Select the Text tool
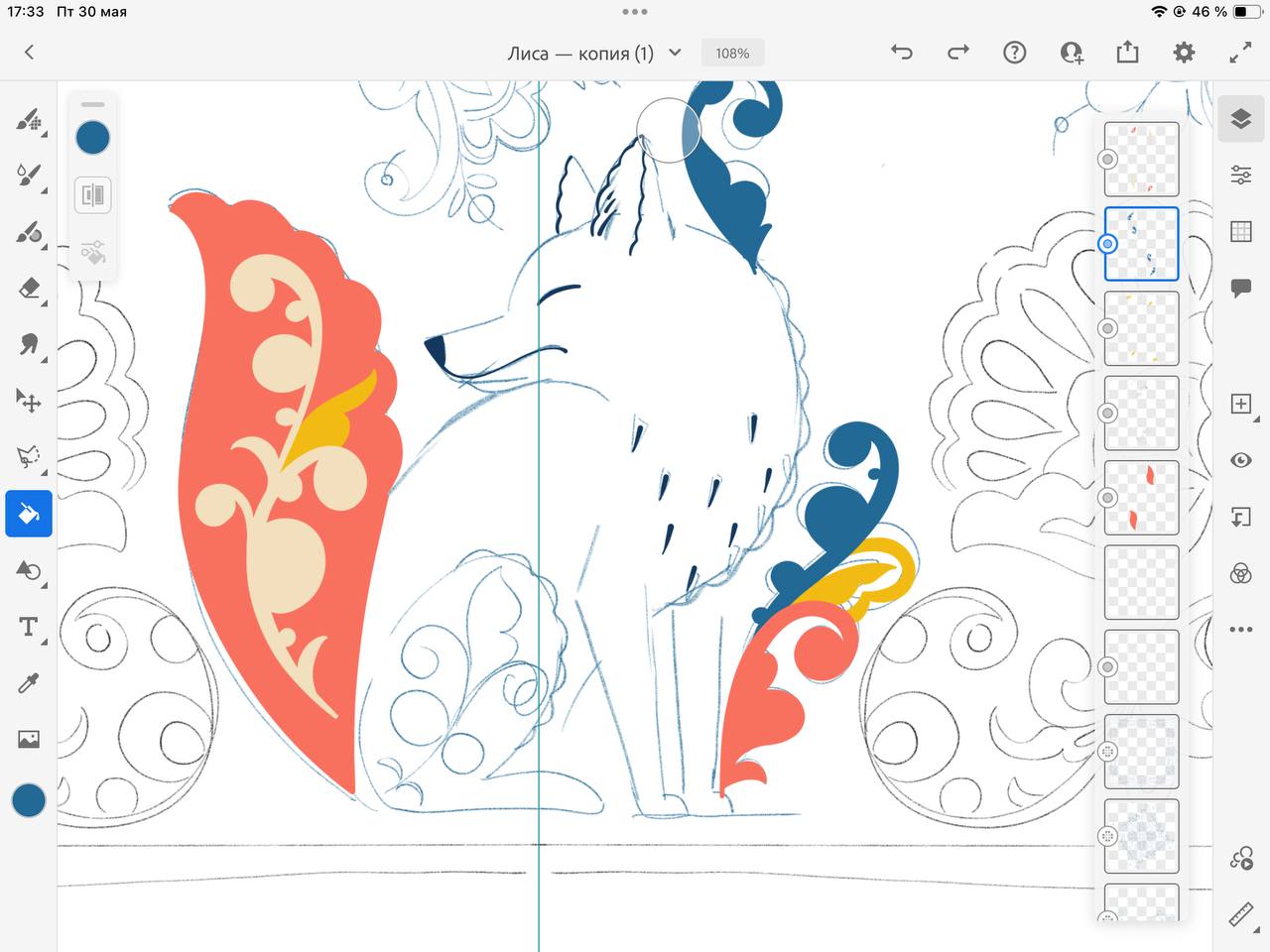The width and height of the screenshot is (1270, 952). (x=29, y=627)
